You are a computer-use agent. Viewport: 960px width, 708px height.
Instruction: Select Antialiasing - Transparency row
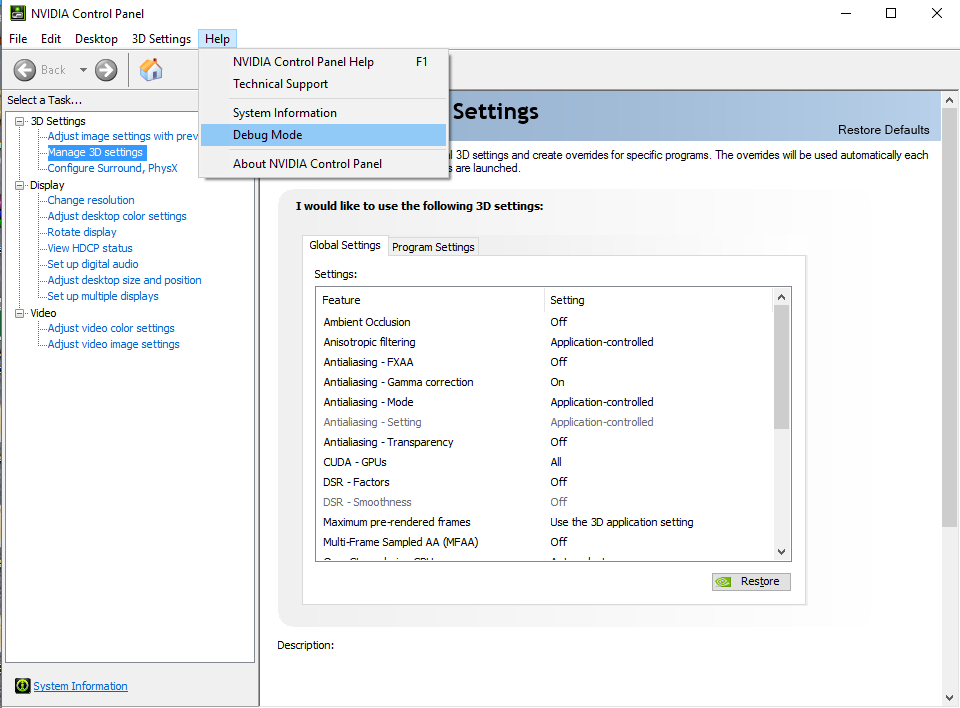click(x=545, y=442)
